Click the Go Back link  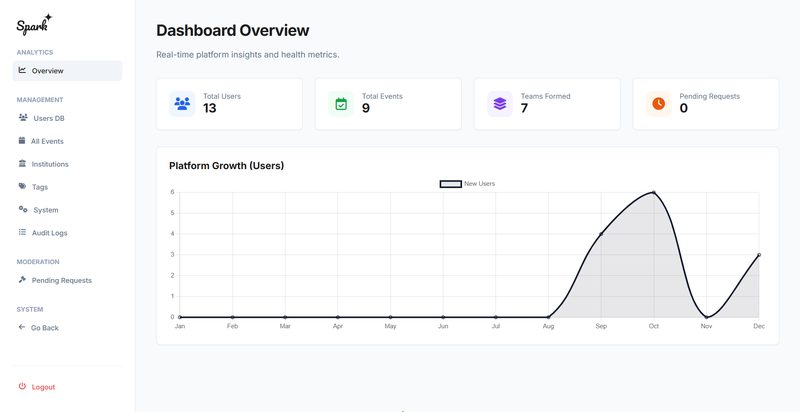(x=44, y=328)
